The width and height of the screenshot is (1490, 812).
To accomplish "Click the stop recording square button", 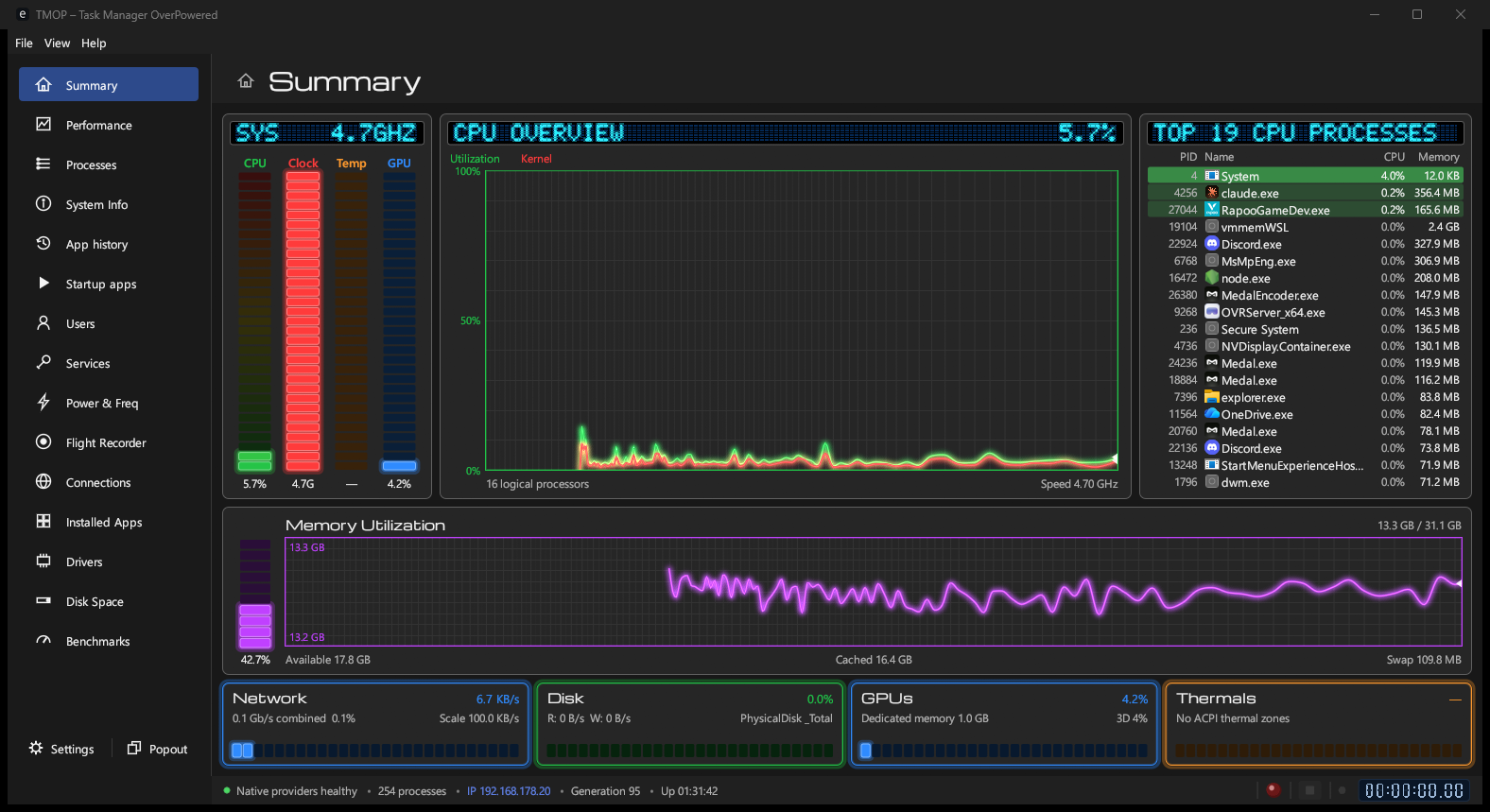I will click(x=1309, y=790).
